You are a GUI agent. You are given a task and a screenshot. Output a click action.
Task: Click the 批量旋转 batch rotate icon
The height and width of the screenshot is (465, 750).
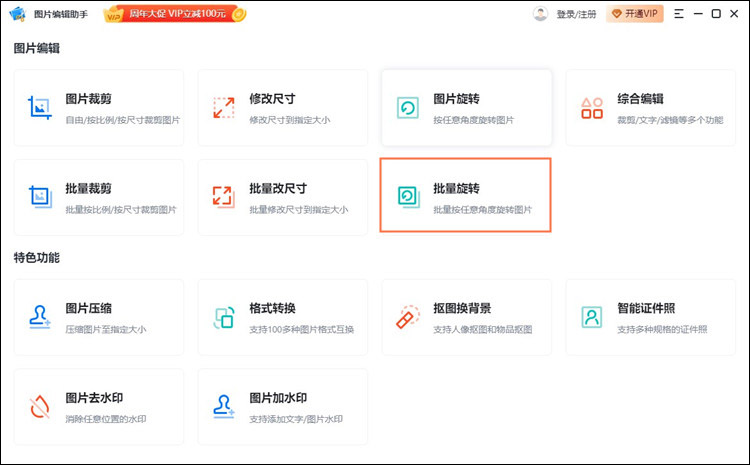pyautogui.click(x=408, y=197)
